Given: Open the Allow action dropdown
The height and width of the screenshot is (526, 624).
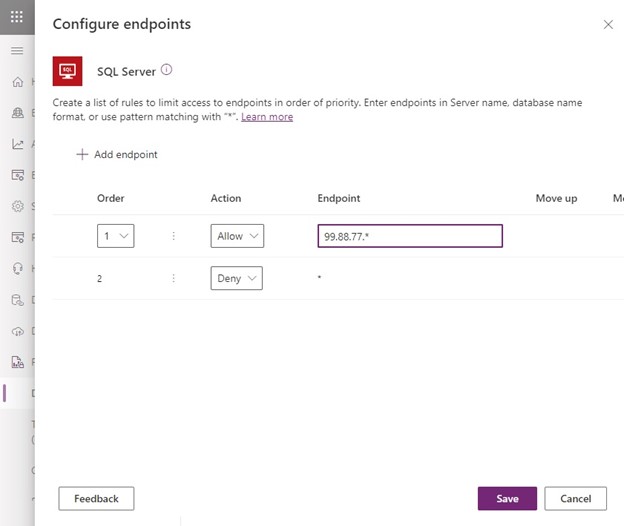Looking at the screenshot, I should pos(237,236).
